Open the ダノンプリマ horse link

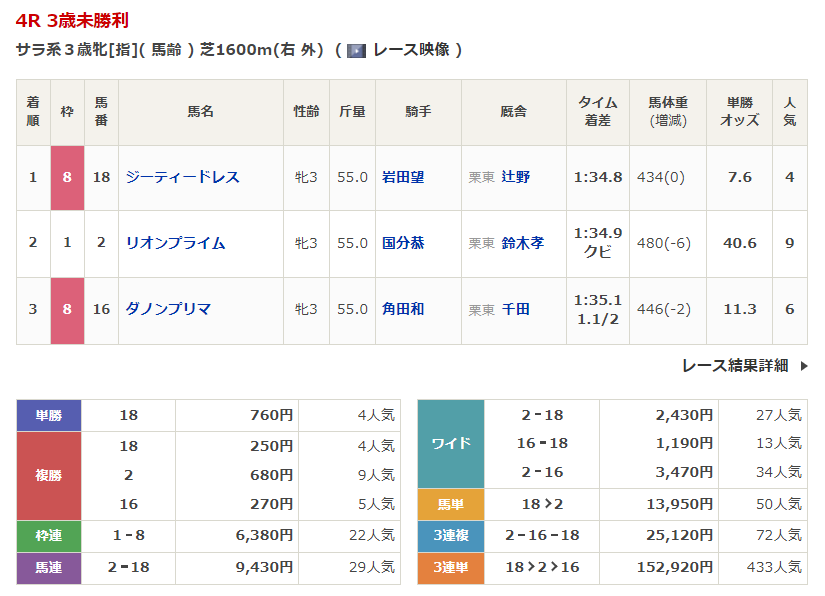[x=168, y=309]
